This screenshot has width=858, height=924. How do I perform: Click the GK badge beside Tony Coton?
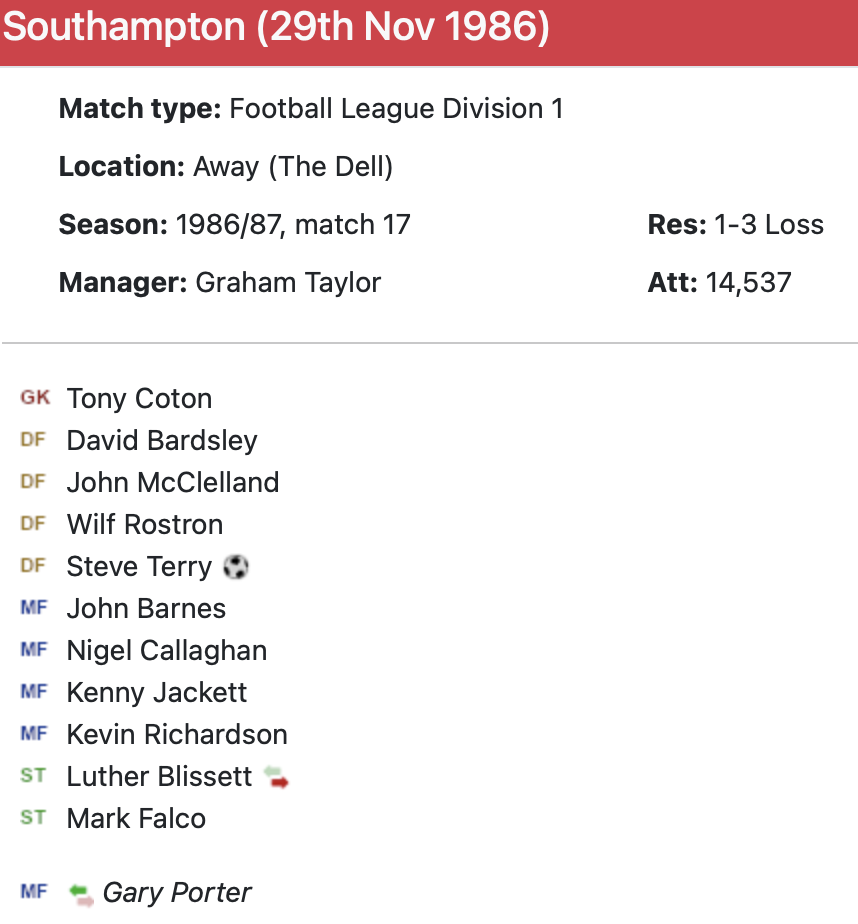tap(34, 398)
